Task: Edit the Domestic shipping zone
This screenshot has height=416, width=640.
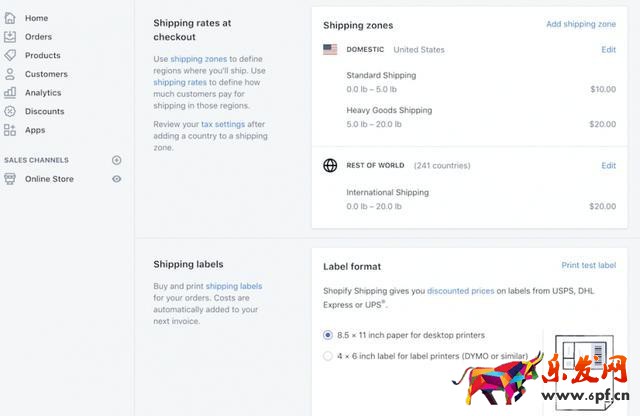Action: tap(608, 49)
